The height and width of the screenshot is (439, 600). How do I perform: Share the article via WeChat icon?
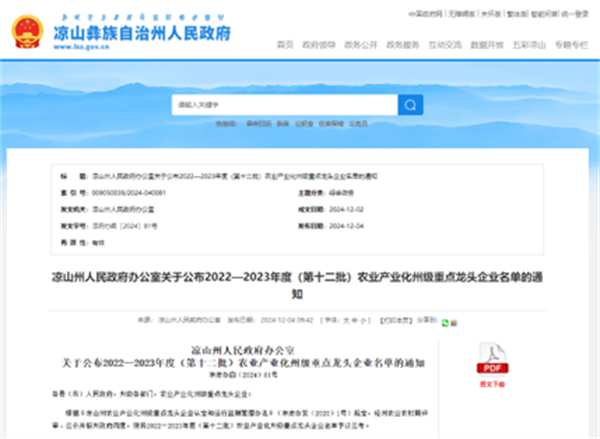(446, 324)
